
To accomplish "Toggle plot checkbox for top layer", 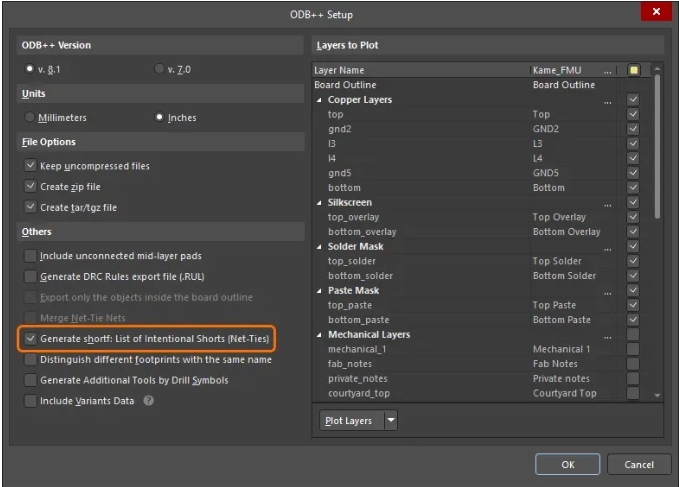I will tap(633, 114).
